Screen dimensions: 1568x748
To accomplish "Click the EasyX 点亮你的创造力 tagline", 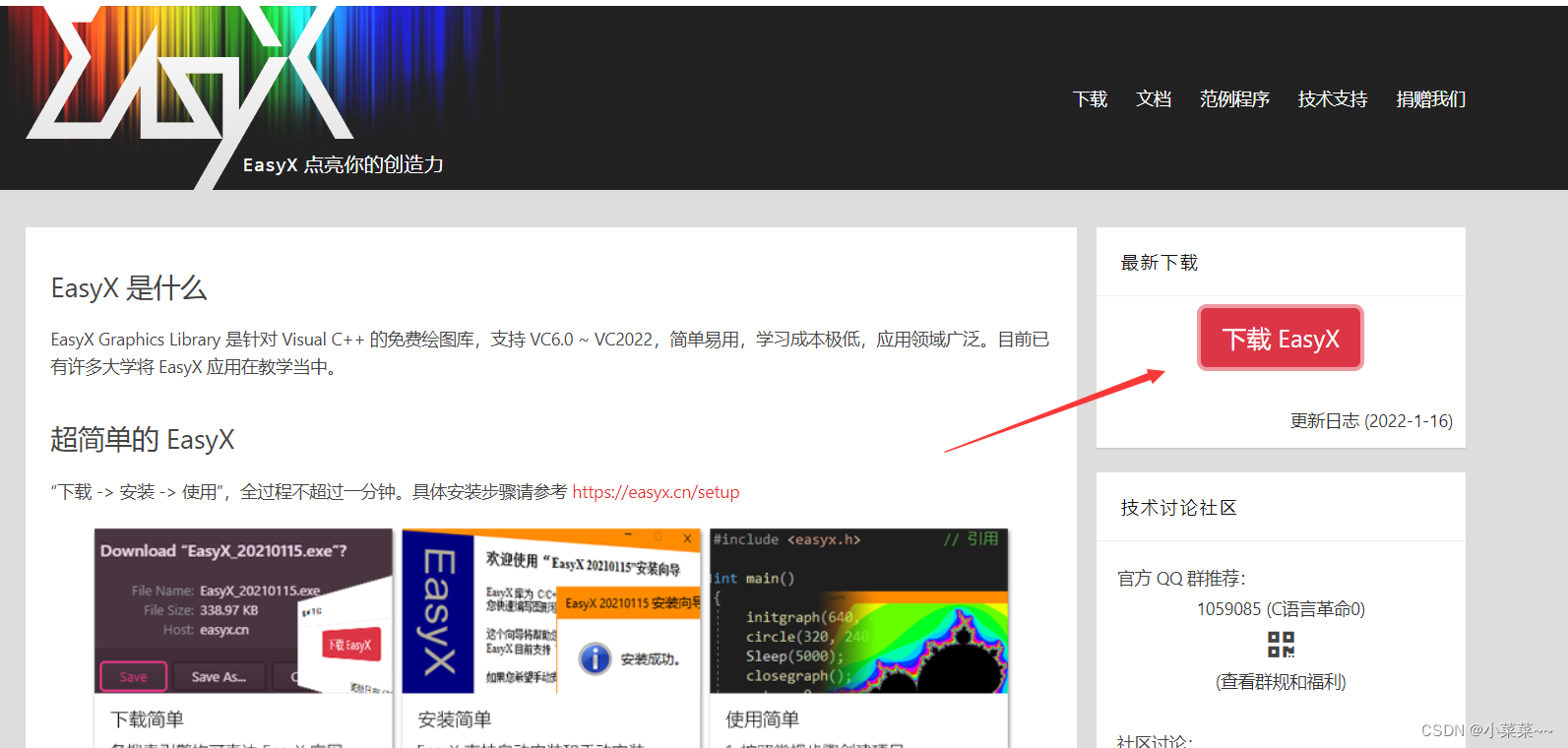I will click(x=344, y=164).
